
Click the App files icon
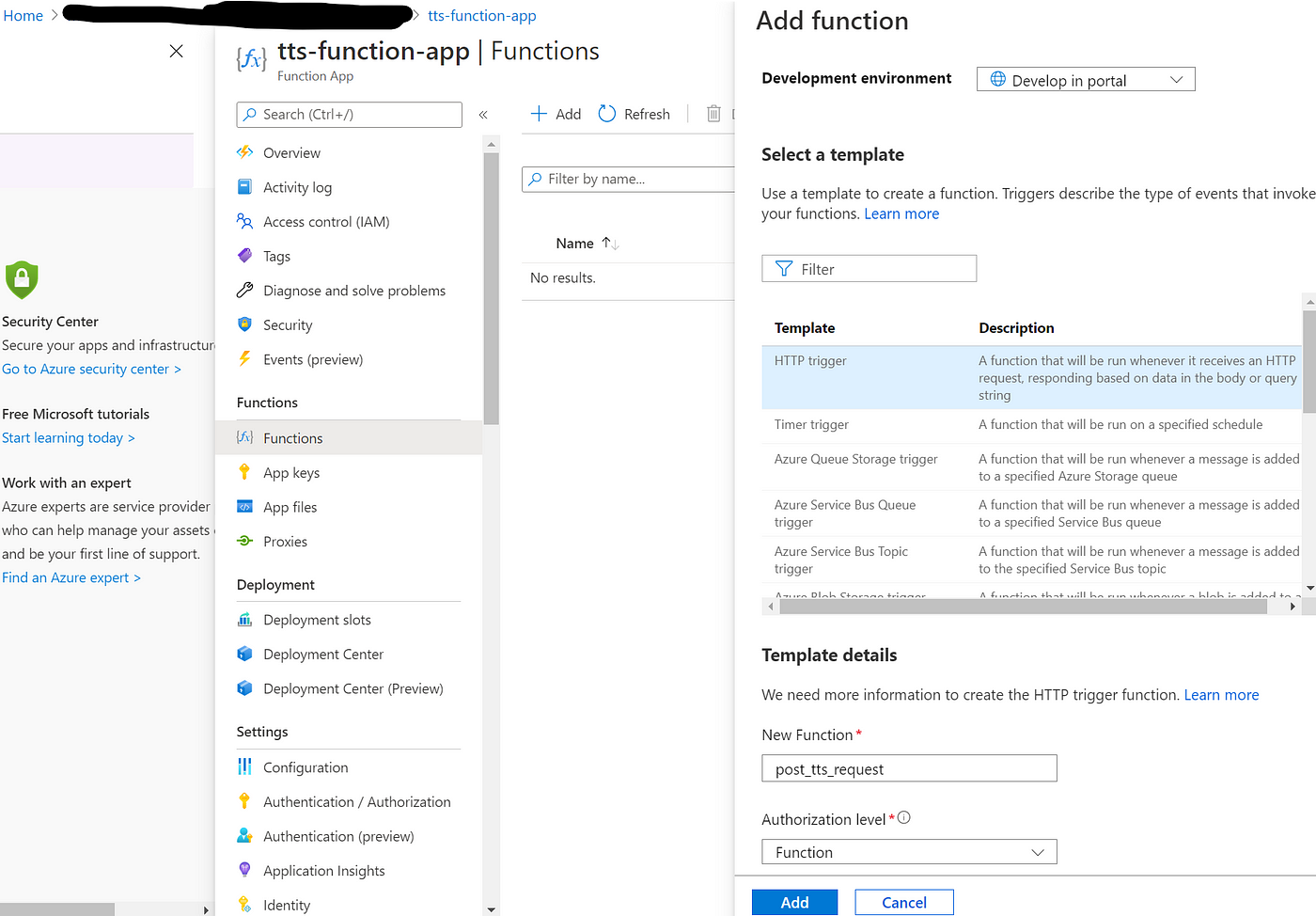click(244, 507)
